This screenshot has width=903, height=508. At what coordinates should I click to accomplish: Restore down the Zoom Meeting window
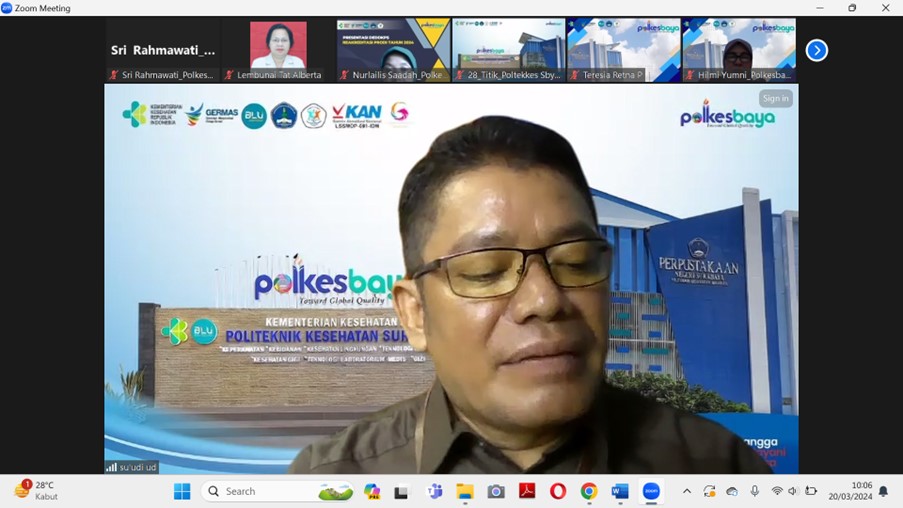point(852,7)
